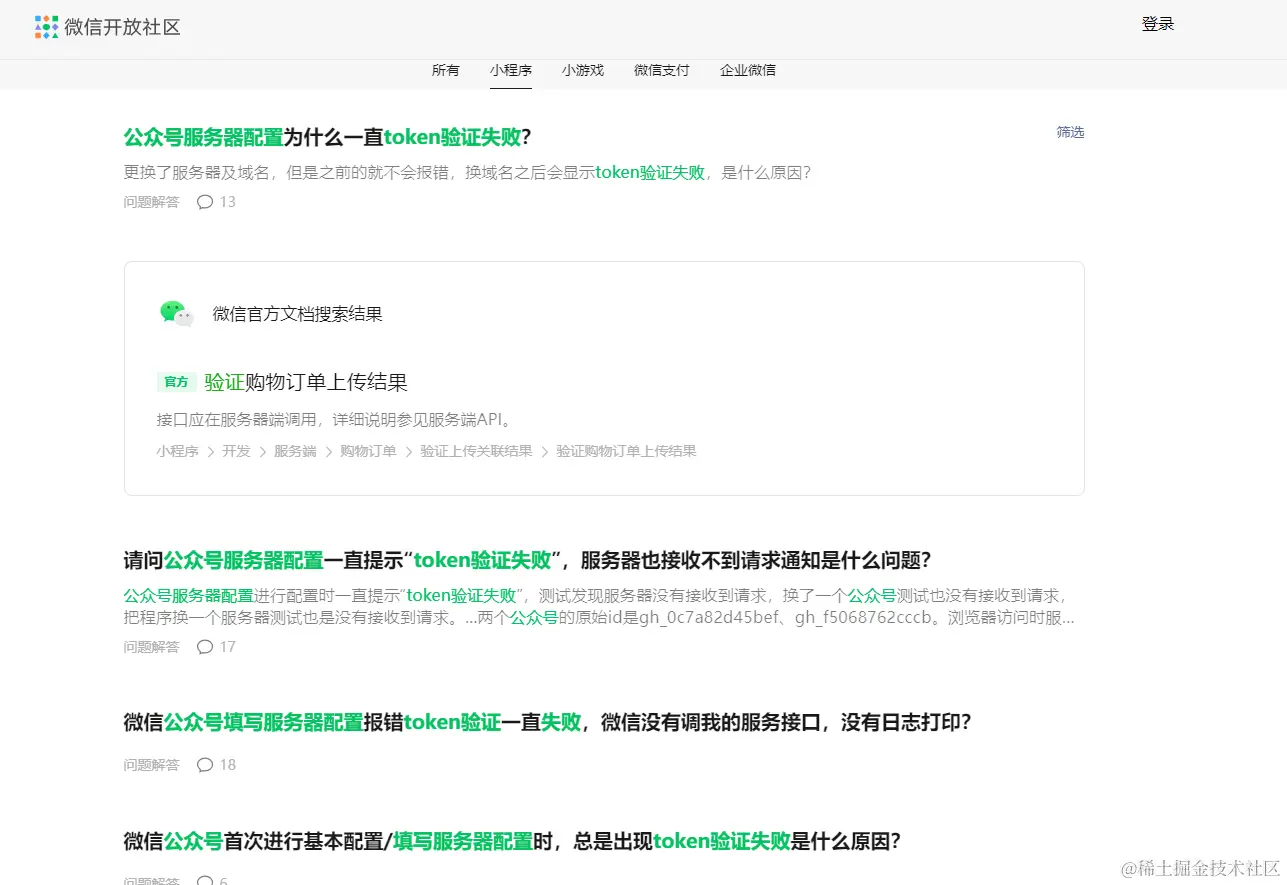Click the 登录 login link
The image size is (1287, 885).
point(1158,25)
